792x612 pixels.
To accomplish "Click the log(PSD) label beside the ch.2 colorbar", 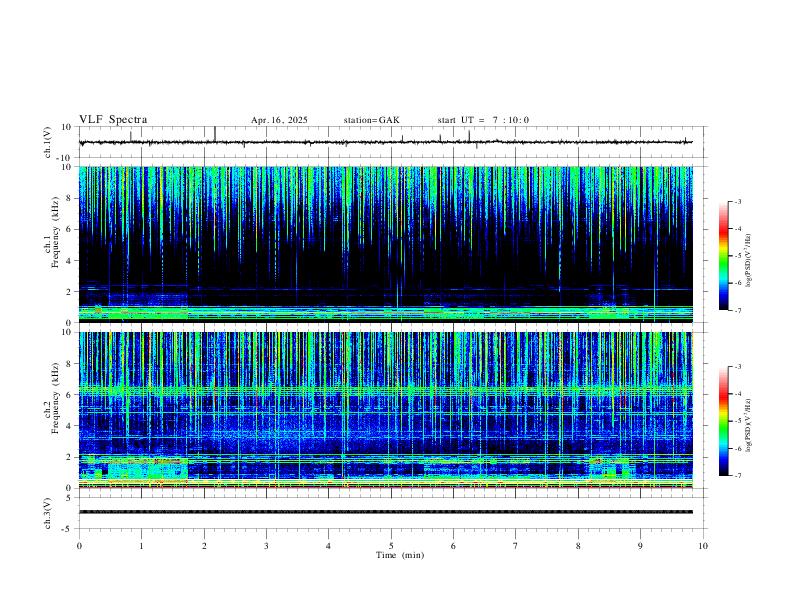I will (749, 425).
